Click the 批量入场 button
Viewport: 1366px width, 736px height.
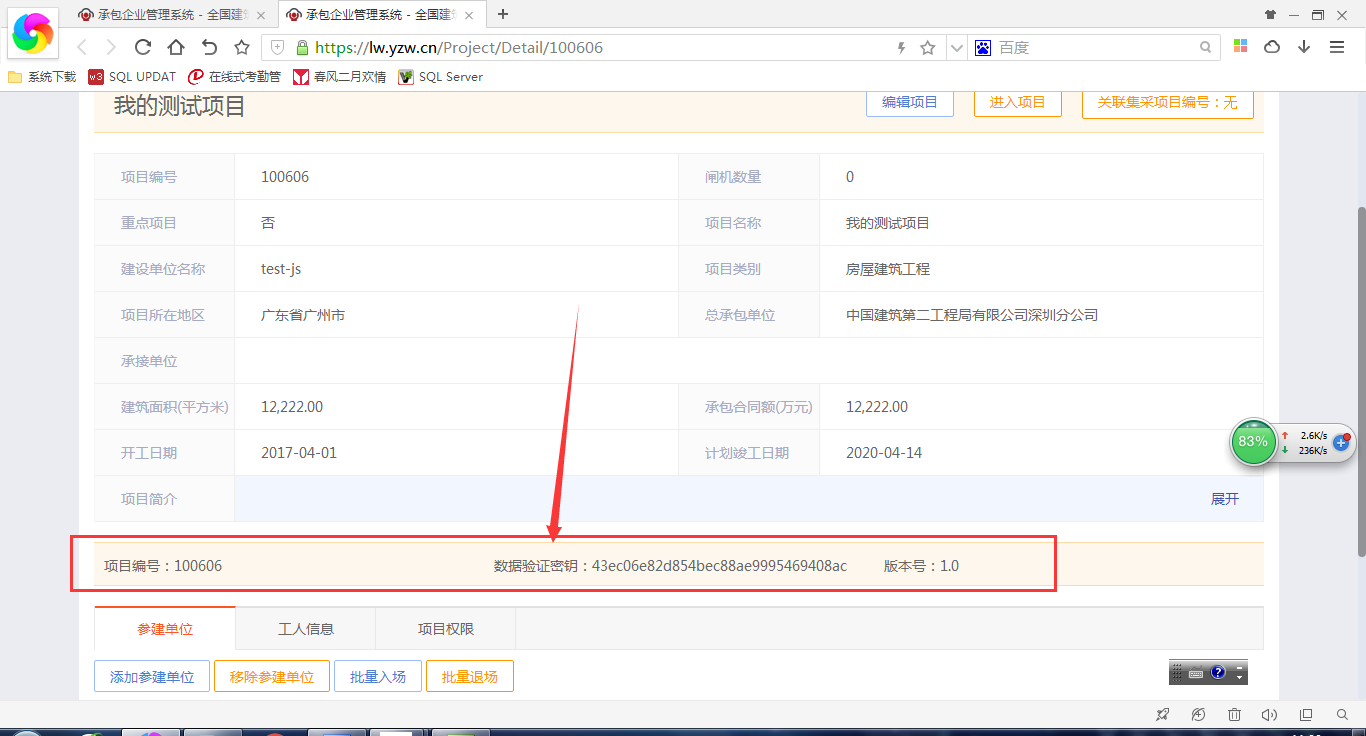point(378,677)
